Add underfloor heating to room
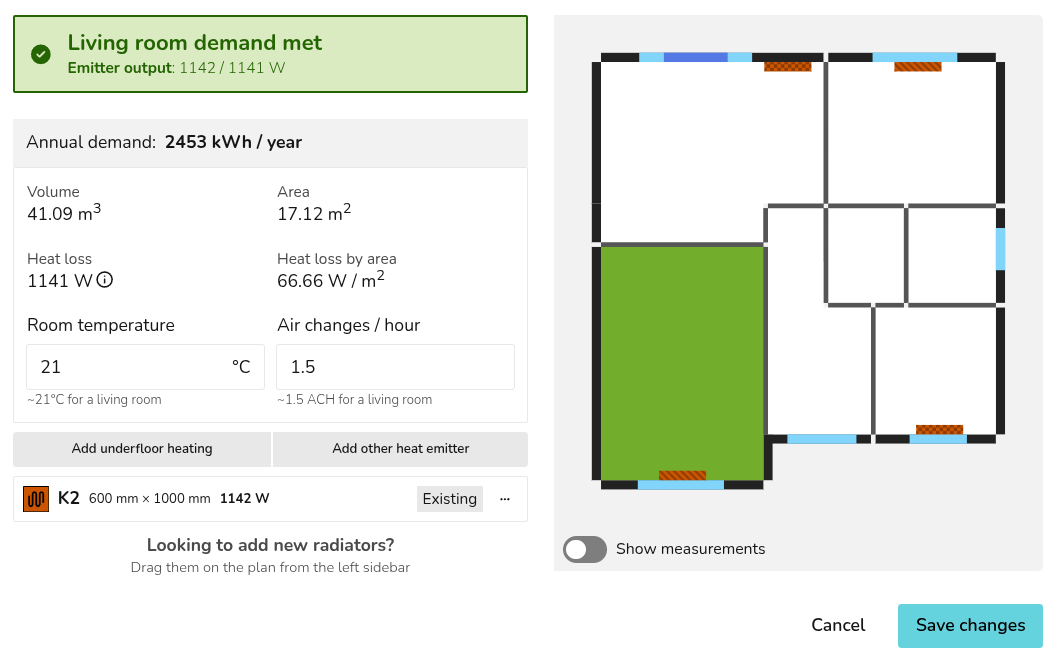This screenshot has height=659, width=1054. tap(142, 449)
